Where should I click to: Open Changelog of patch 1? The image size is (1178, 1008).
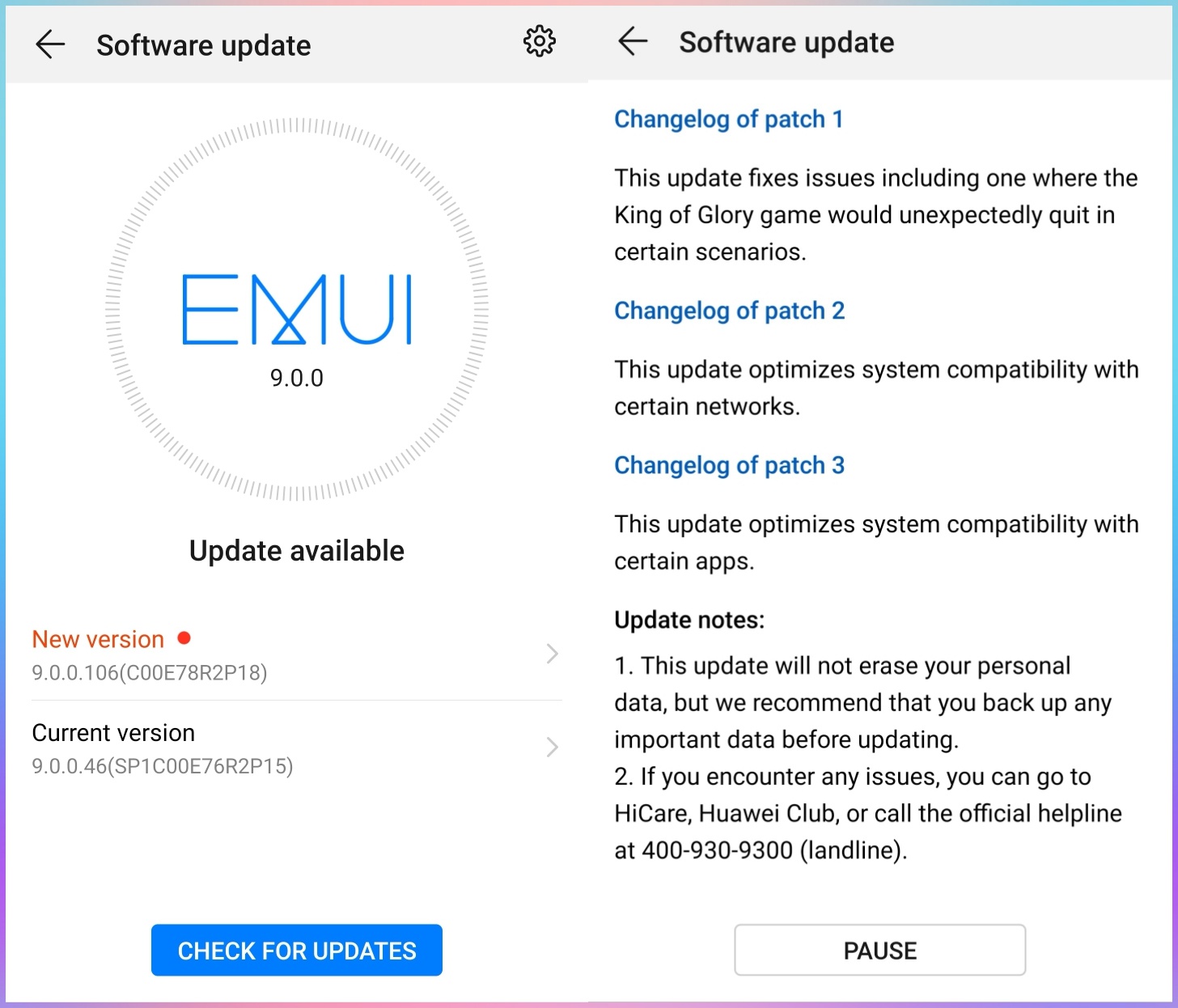coord(728,119)
